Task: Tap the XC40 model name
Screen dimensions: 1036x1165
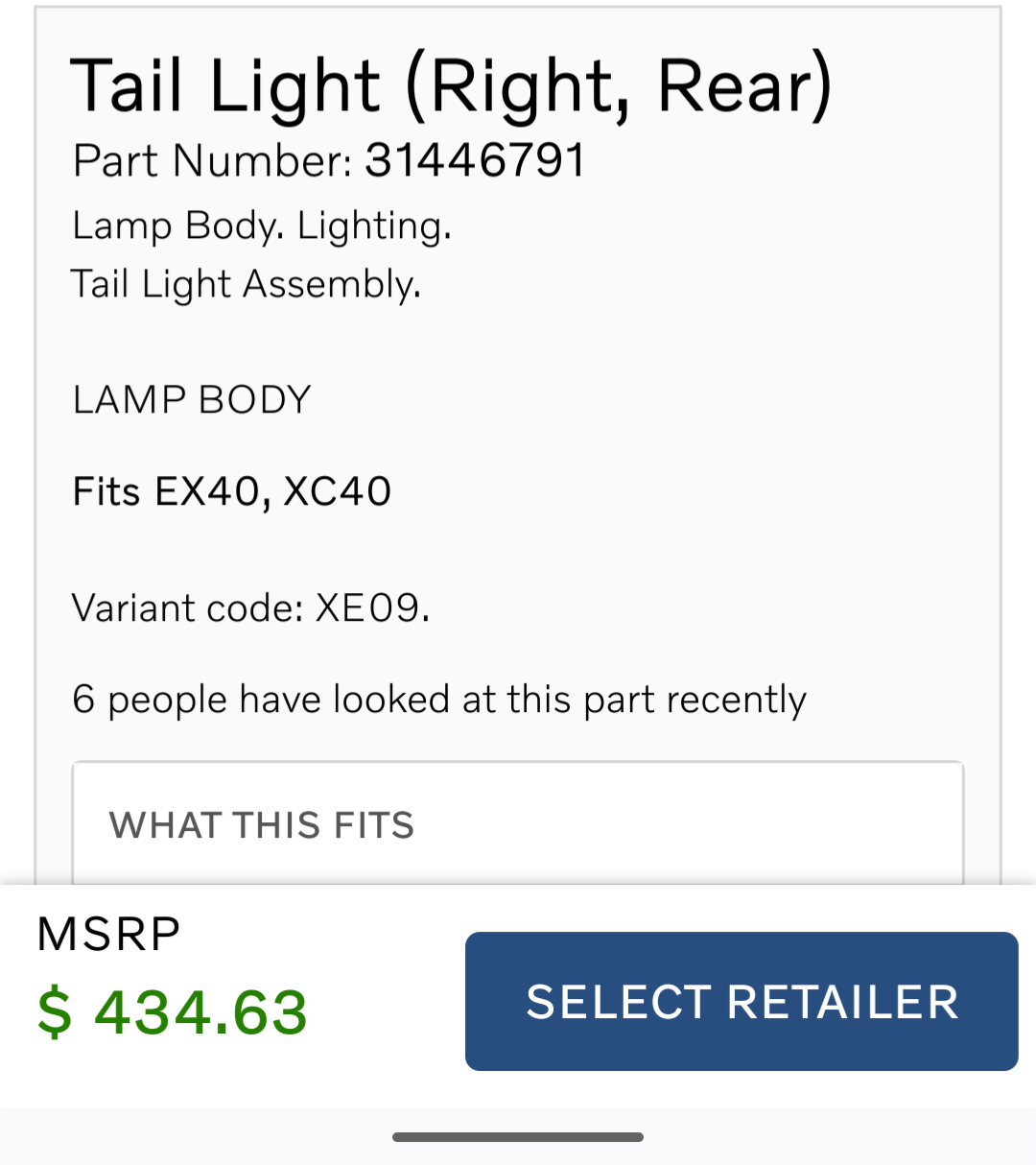Action: coord(338,491)
